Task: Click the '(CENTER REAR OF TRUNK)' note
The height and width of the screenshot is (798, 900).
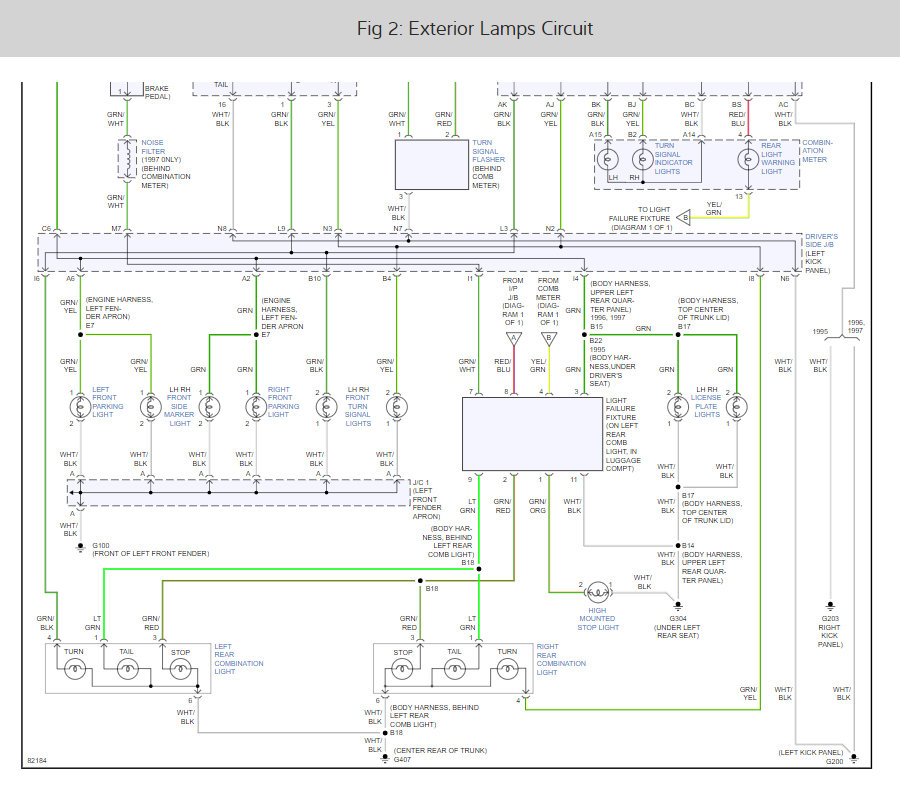Action: click(440, 750)
